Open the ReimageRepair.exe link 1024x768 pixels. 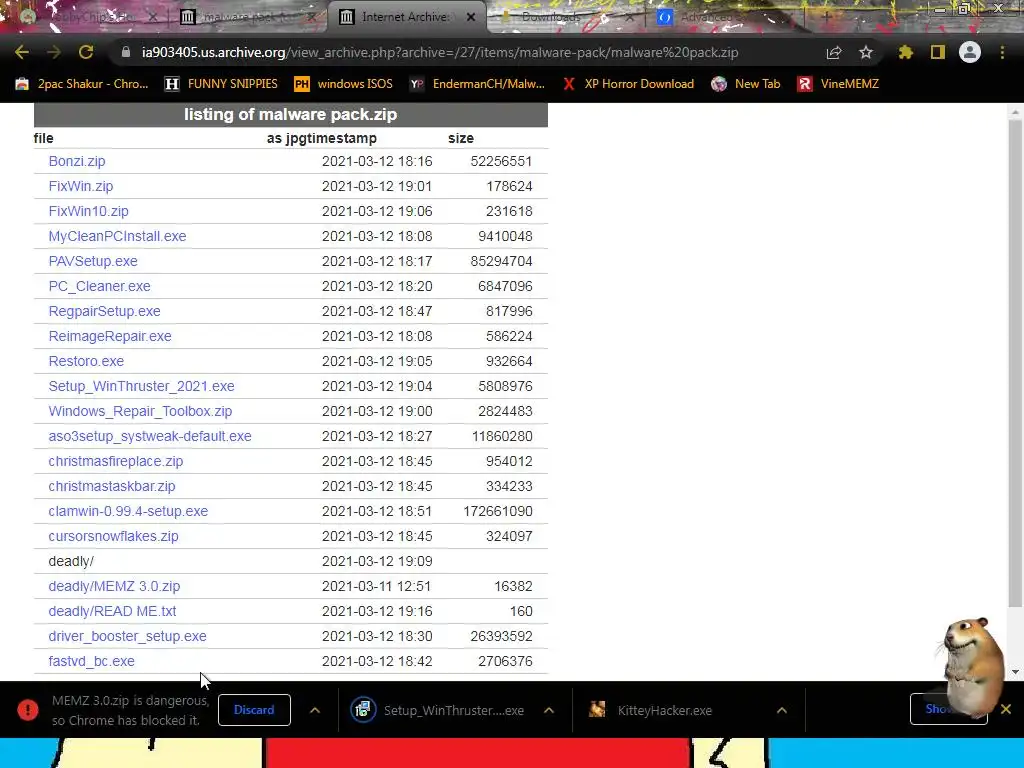click(x=110, y=336)
